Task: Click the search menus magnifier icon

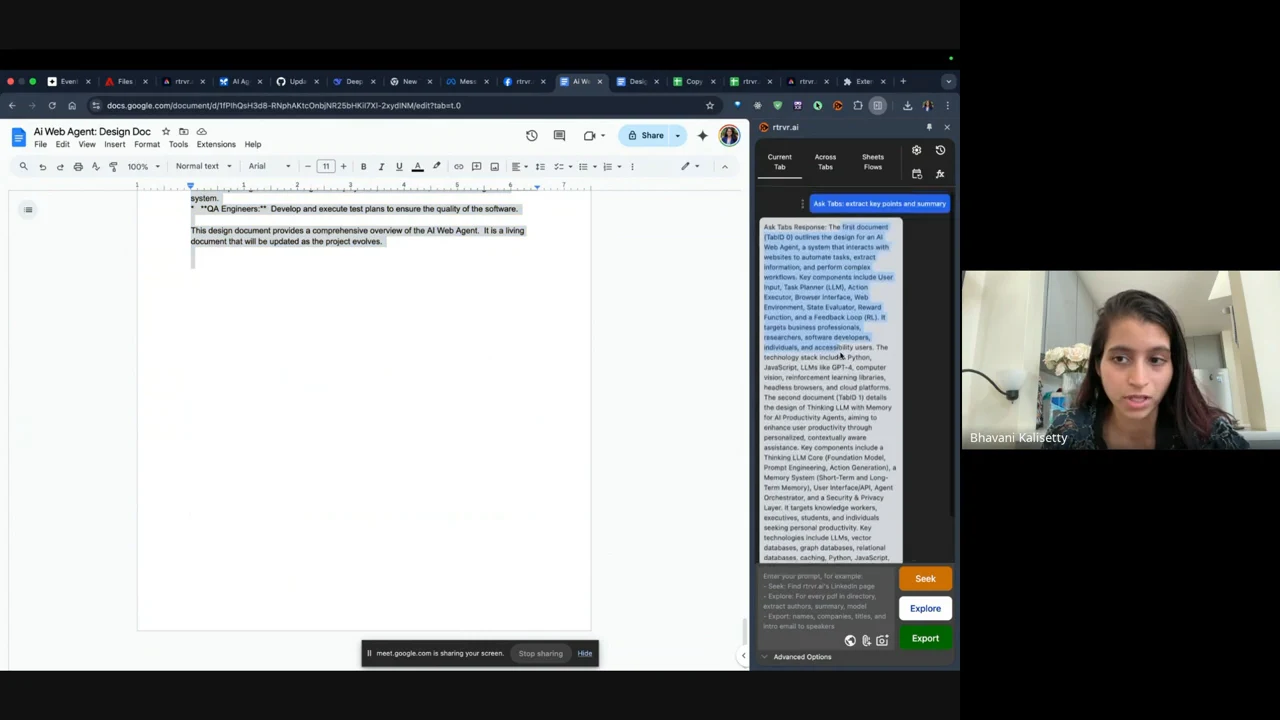Action: [23, 167]
